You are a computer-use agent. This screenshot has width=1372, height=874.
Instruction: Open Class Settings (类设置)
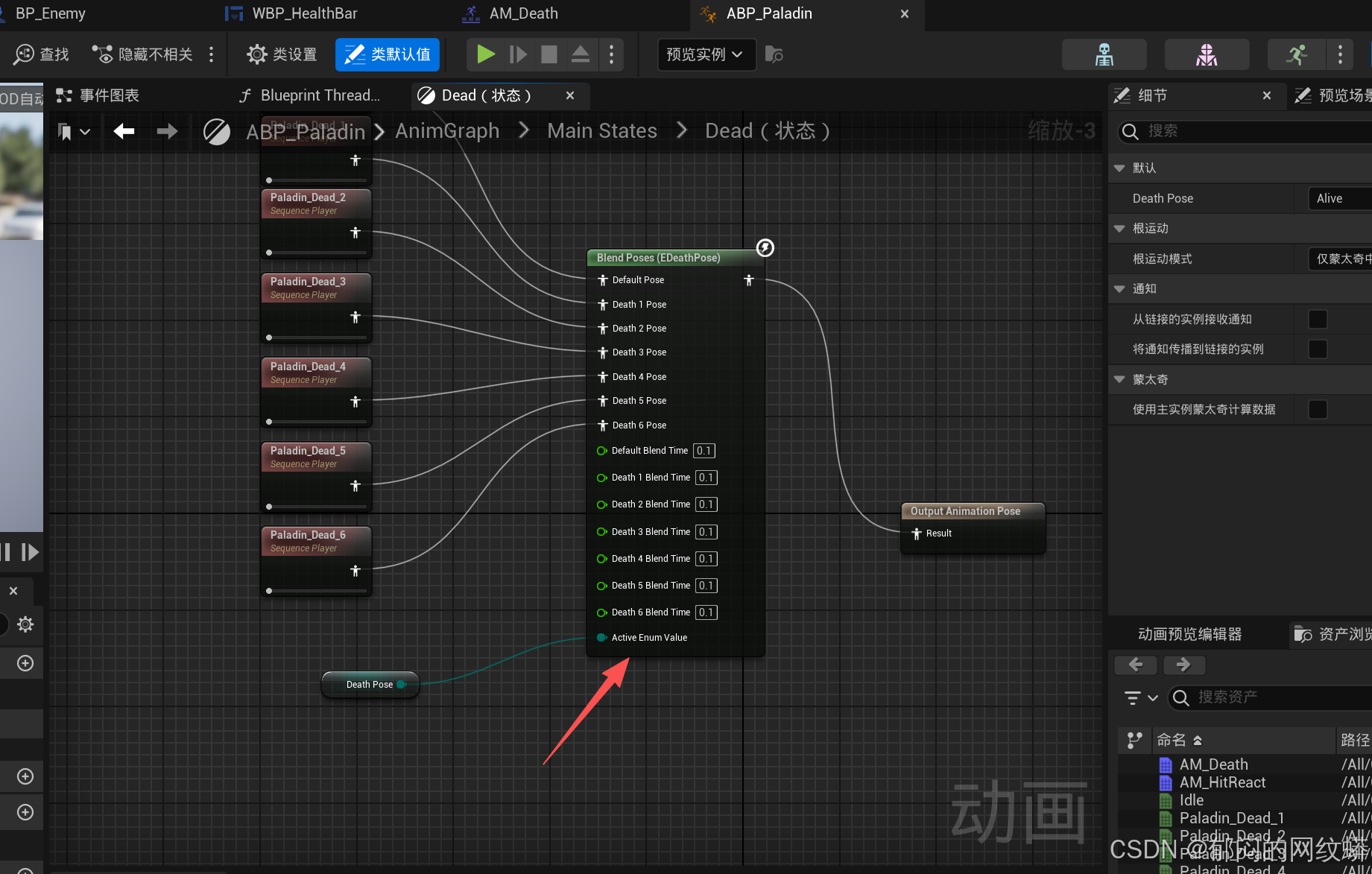(282, 54)
